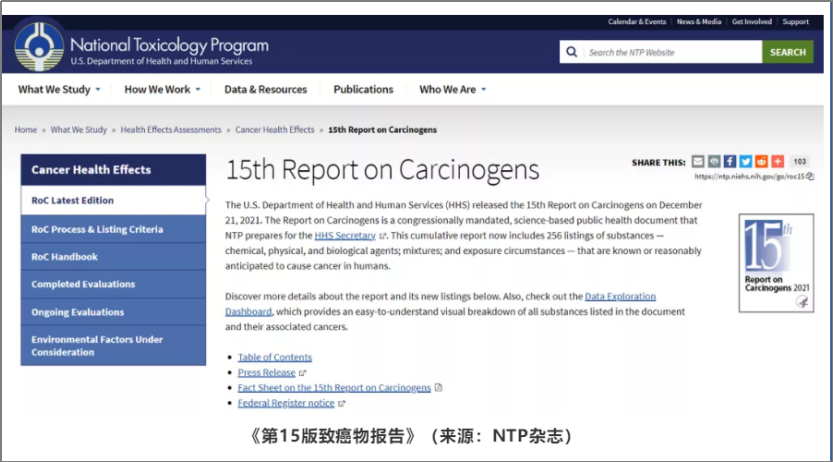Share the report on Facebook
Screen dimensions: 833x462
point(730,161)
